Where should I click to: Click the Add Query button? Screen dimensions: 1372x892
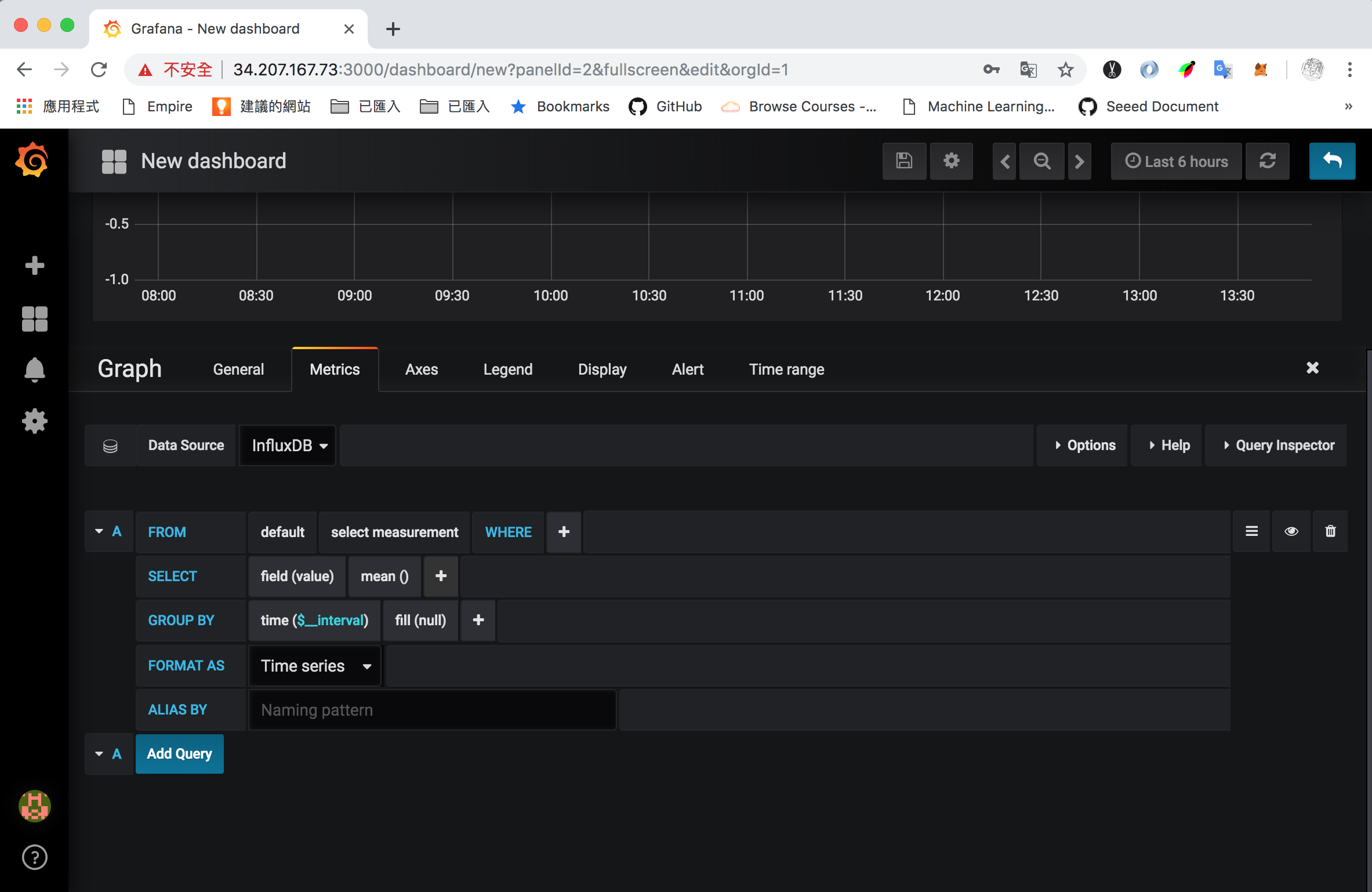tap(180, 753)
